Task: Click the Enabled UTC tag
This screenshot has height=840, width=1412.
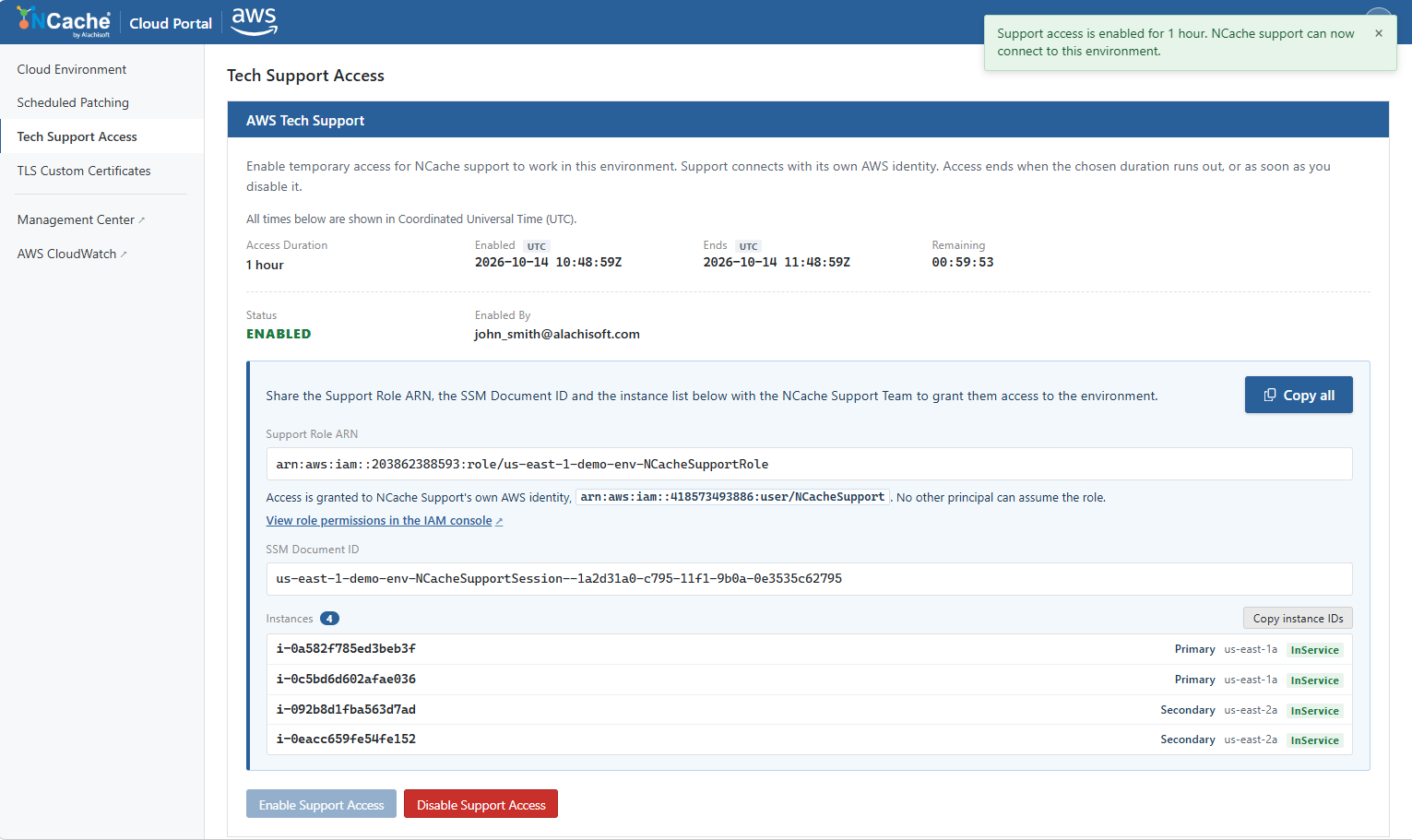Action: (536, 246)
